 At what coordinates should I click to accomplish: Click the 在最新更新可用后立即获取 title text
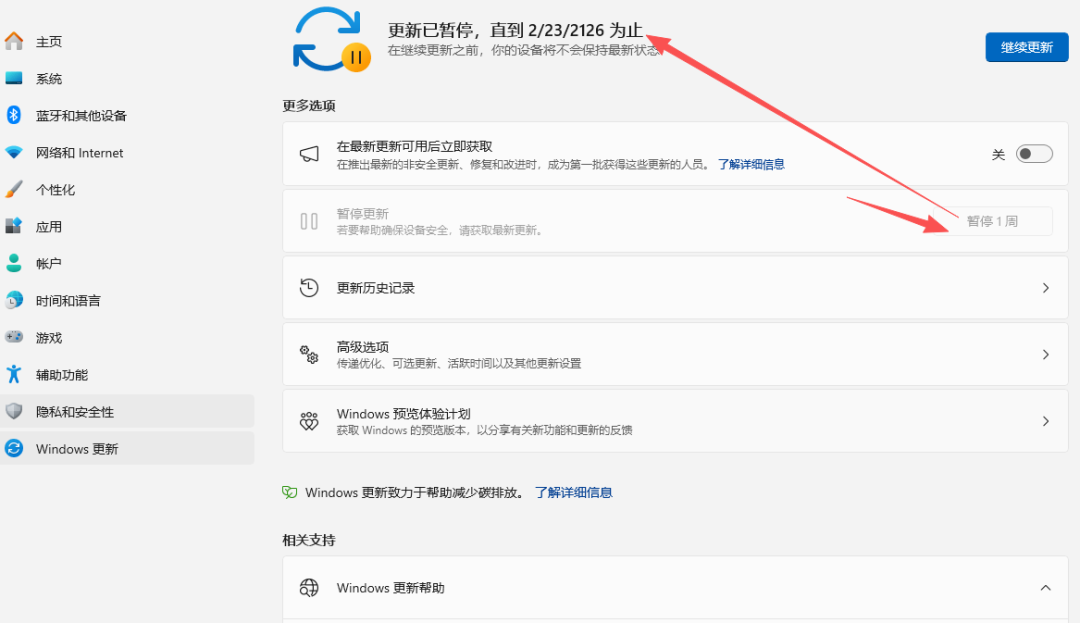tap(414, 146)
